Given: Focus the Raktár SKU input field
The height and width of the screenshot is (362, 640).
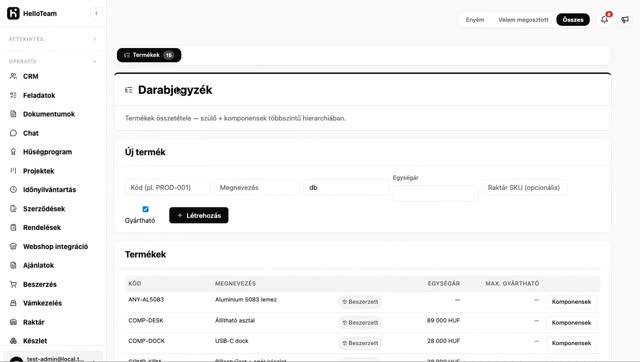Looking at the screenshot, I should pyautogui.click(x=524, y=188).
